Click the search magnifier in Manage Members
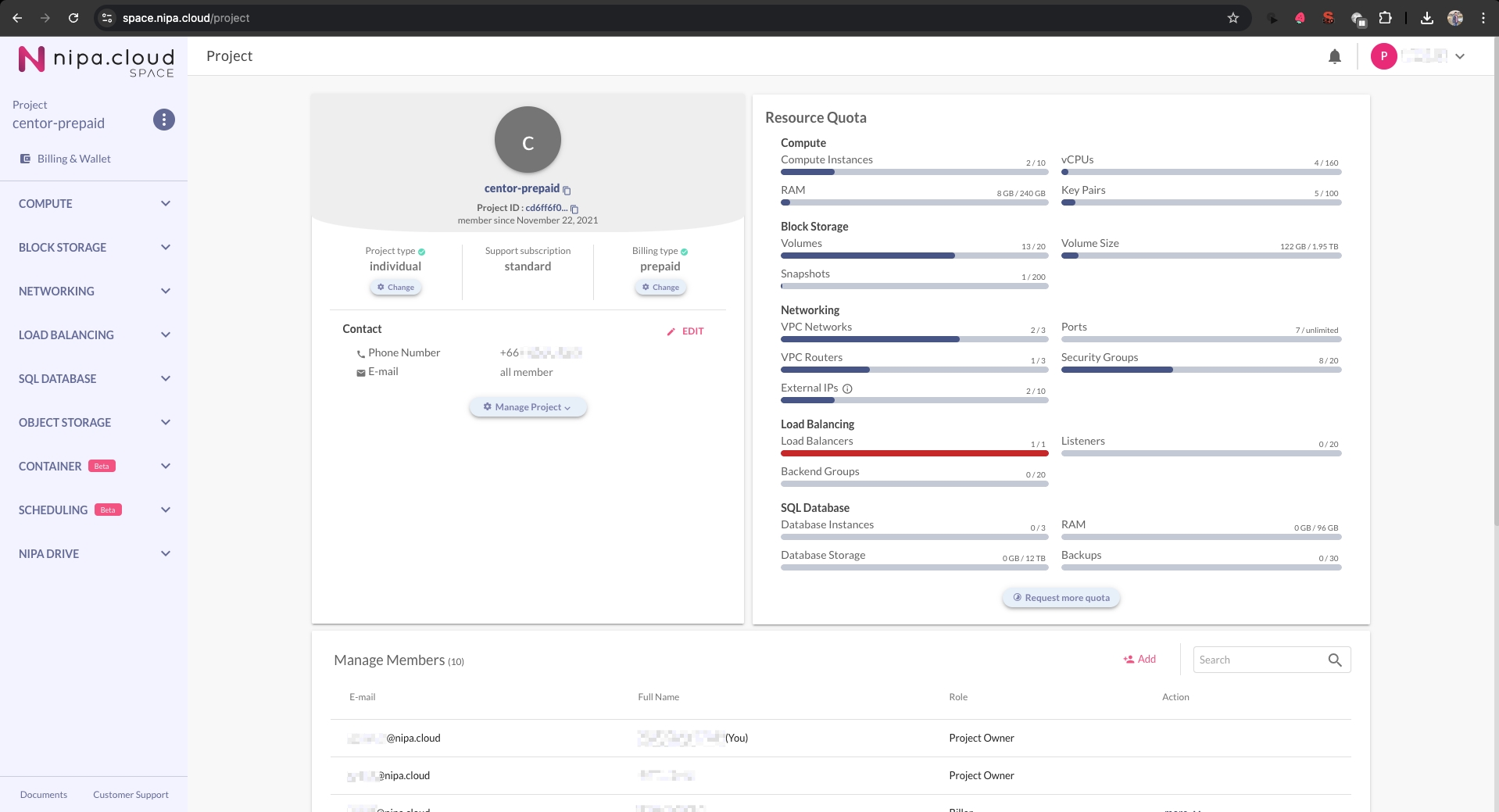This screenshot has width=1499, height=812. point(1335,660)
